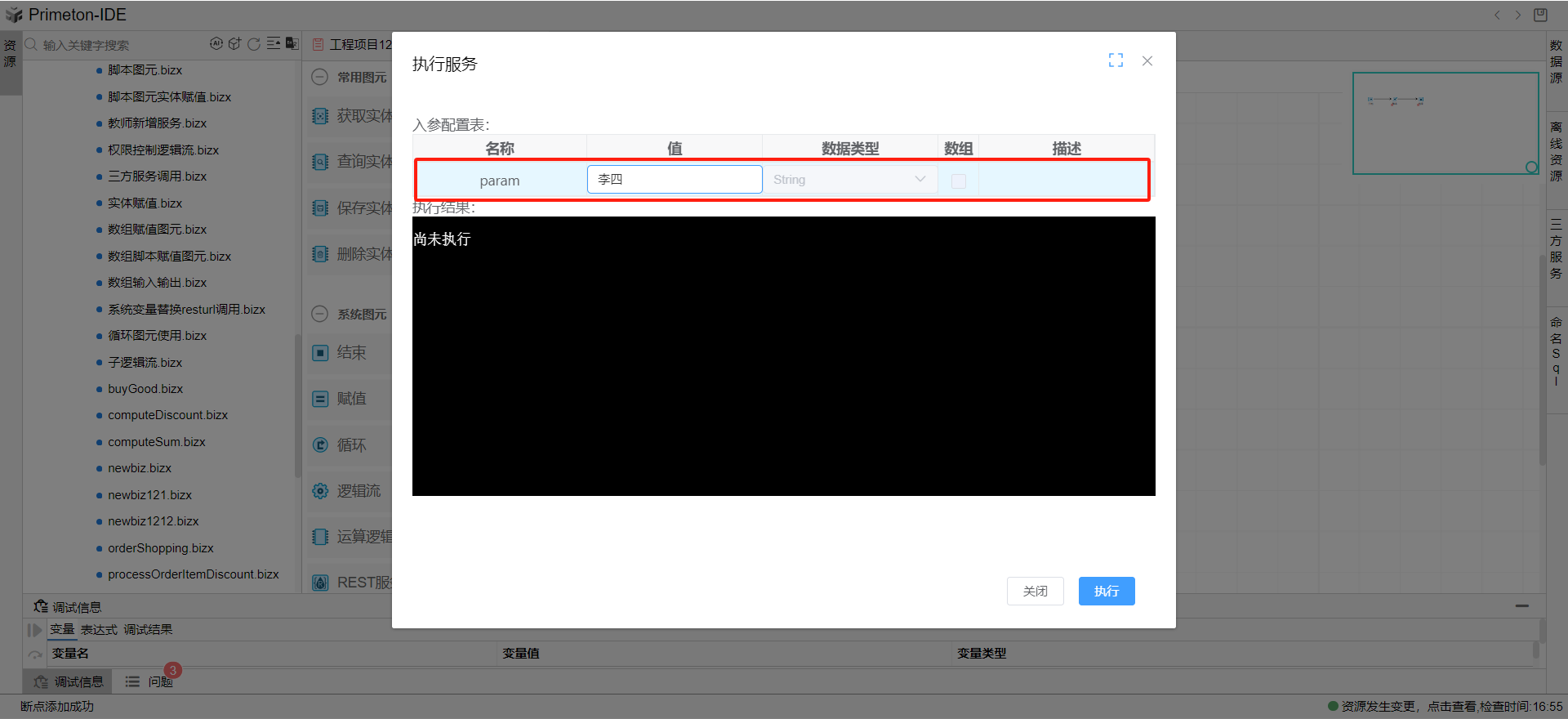
Task: Open the String data type dropdown
Action: (x=849, y=180)
